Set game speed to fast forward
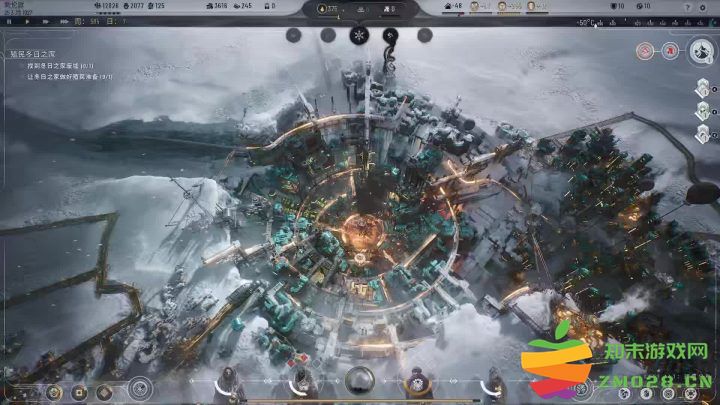This screenshot has height=405, width=720. (45, 22)
